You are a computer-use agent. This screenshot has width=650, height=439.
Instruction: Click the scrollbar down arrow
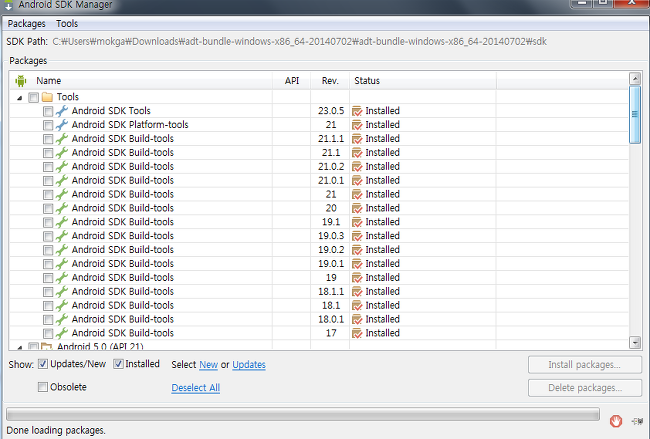(x=635, y=342)
